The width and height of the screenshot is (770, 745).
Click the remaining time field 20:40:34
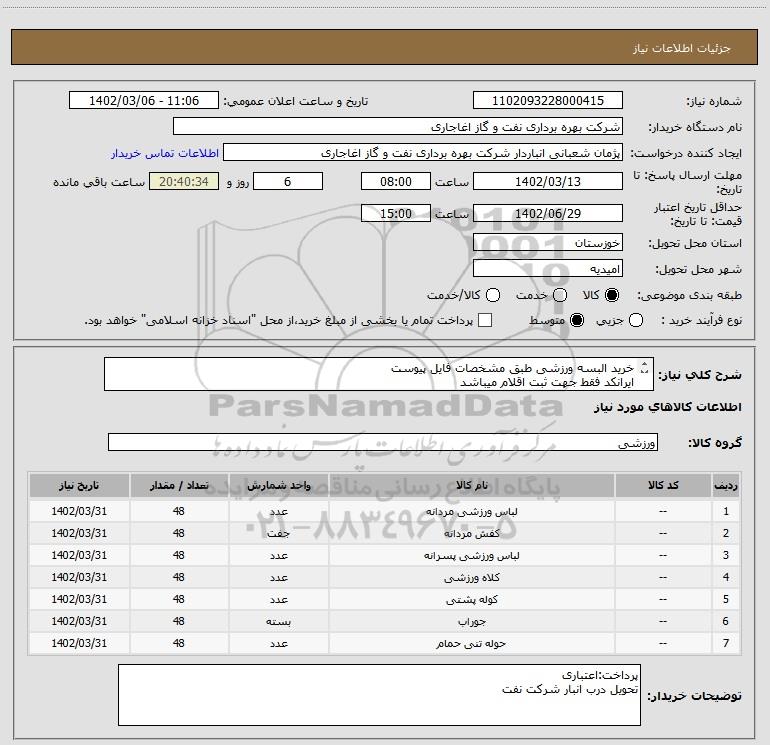184,181
